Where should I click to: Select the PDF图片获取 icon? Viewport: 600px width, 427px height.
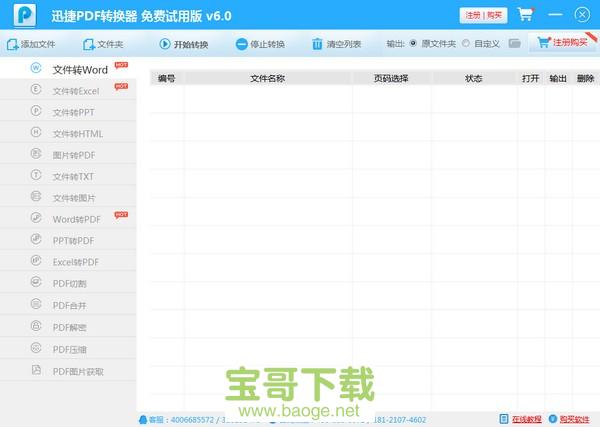point(36,370)
